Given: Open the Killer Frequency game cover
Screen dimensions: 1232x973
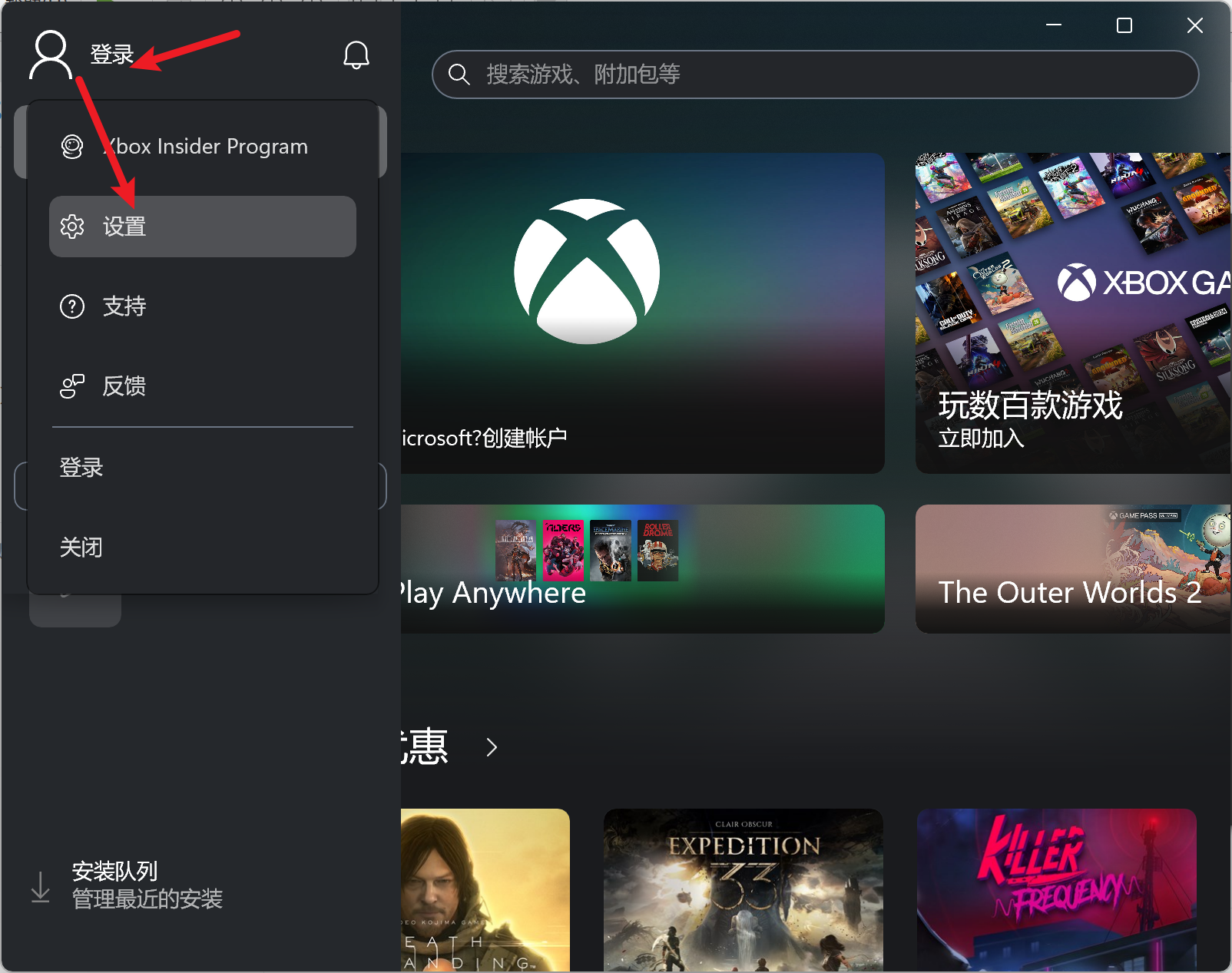Looking at the screenshot, I should coord(1056,889).
